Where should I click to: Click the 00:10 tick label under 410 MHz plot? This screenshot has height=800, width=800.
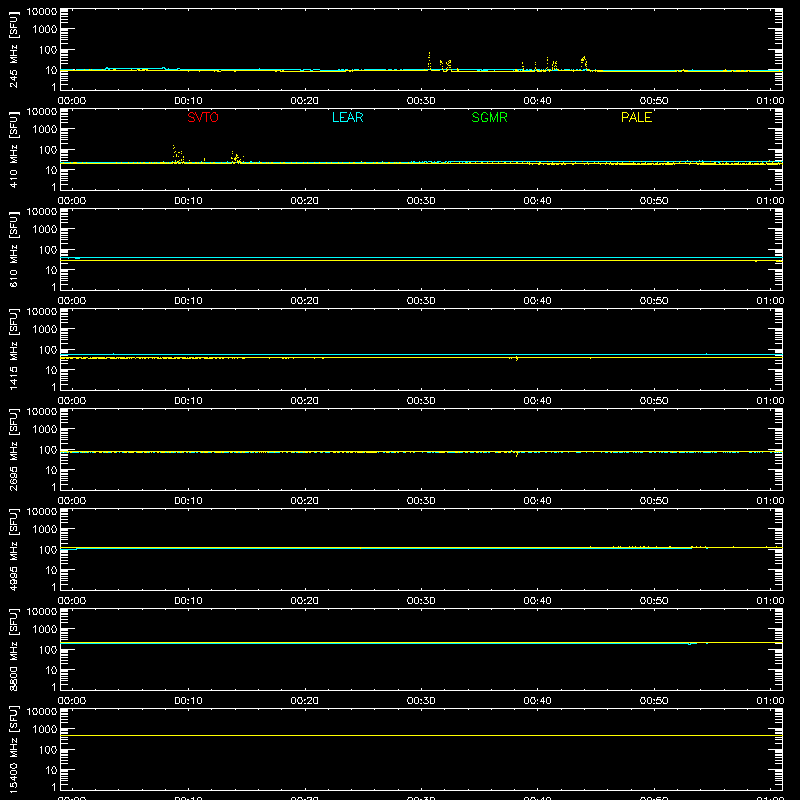[x=188, y=201]
